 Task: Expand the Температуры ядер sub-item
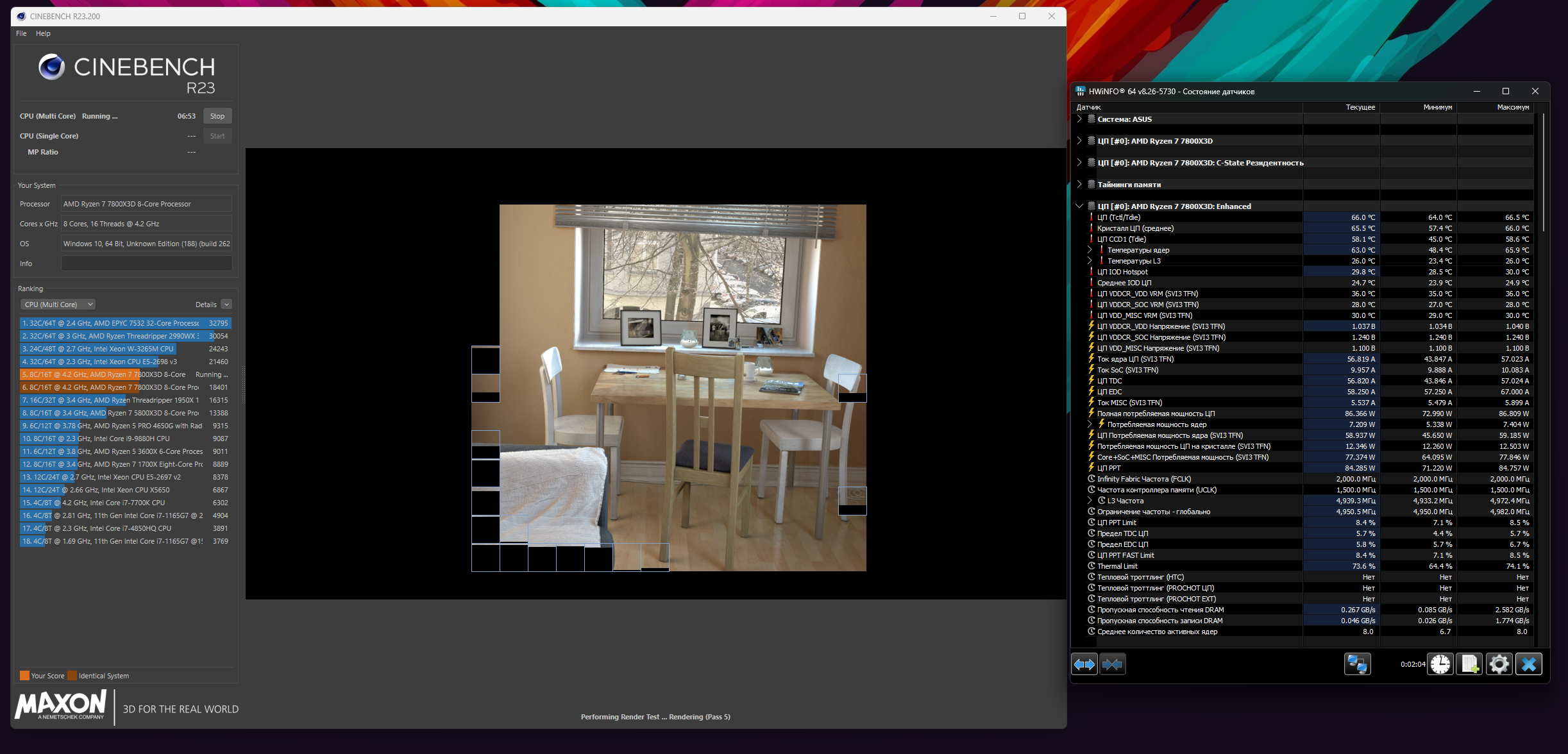pos(1090,250)
